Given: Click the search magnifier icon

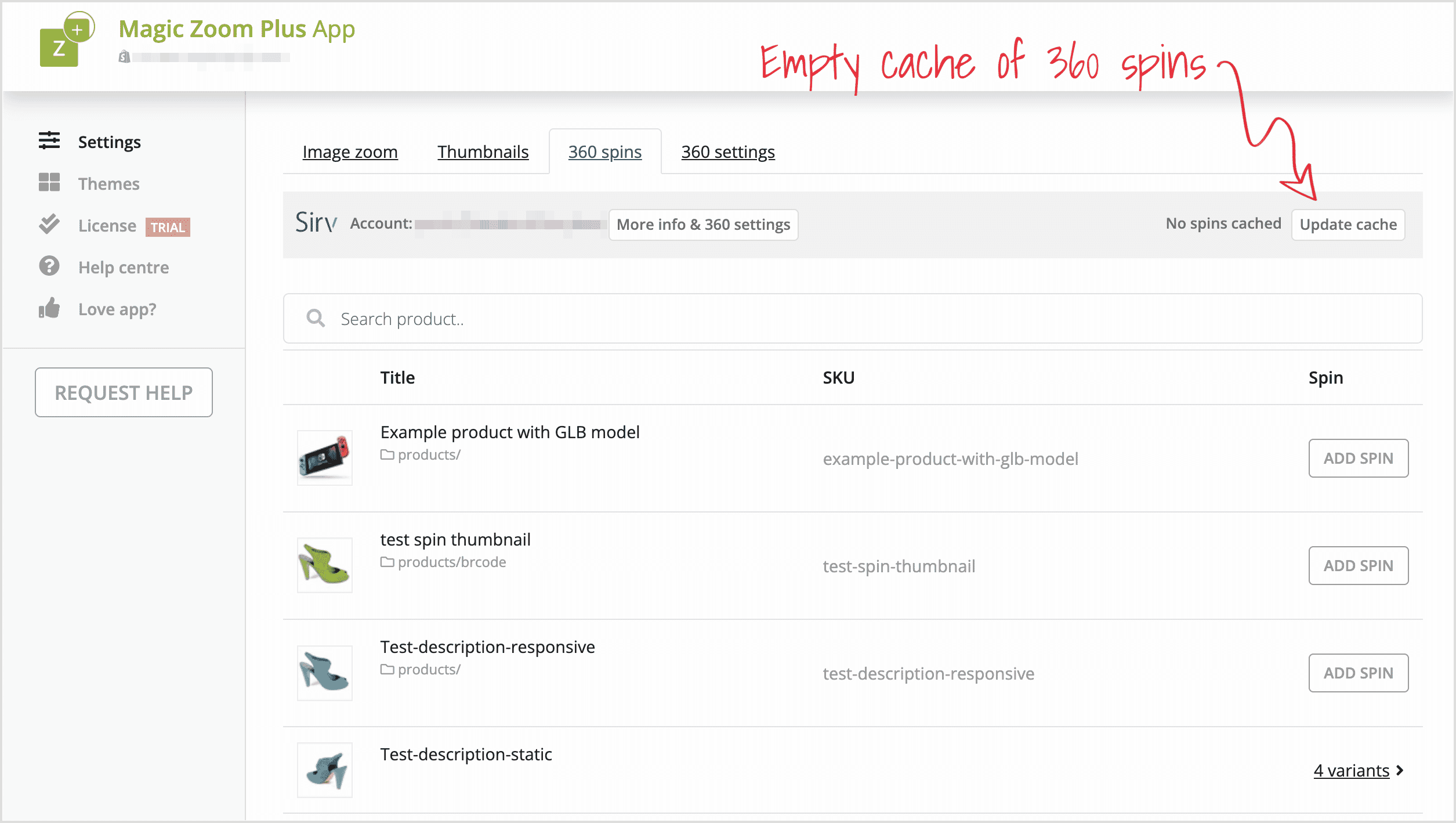Looking at the screenshot, I should pyautogui.click(x=316, y=318).
